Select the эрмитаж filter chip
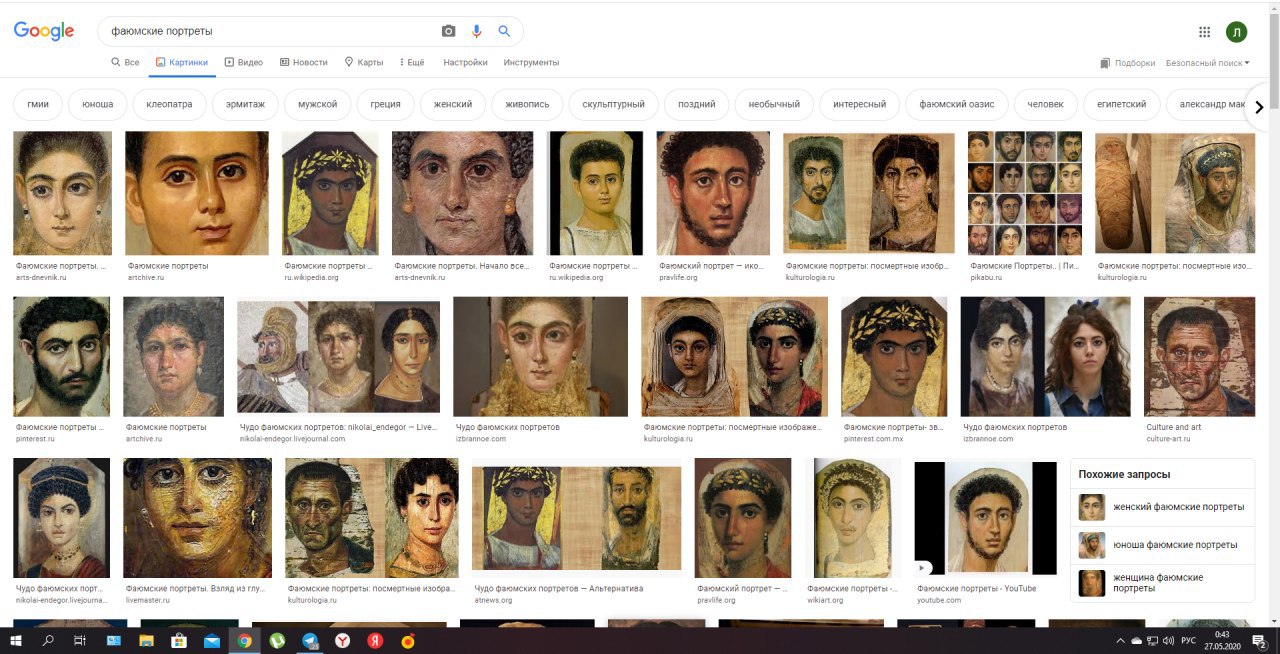 pos(245,104)
